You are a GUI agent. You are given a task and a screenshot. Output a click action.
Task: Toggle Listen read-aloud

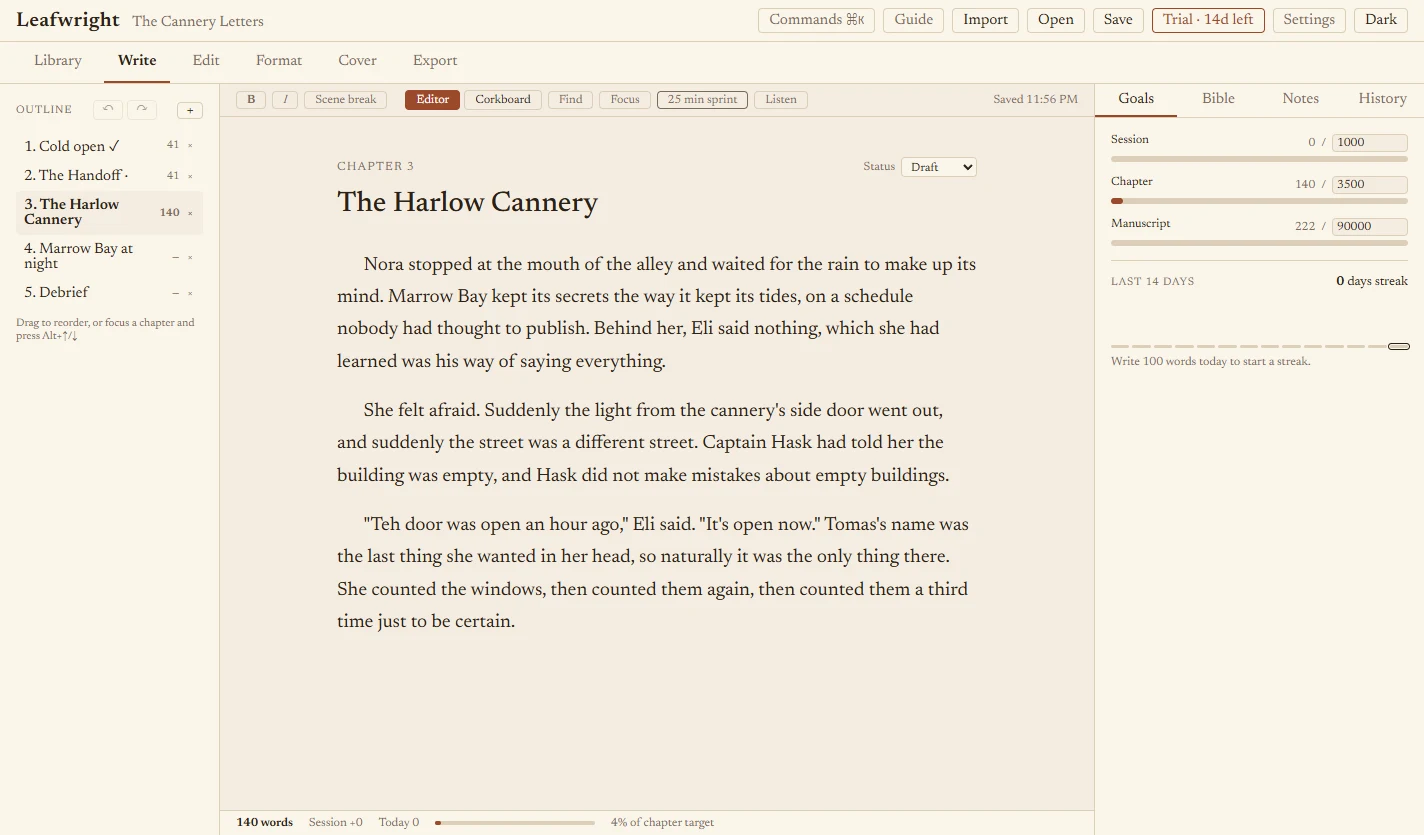click(781, 100)
